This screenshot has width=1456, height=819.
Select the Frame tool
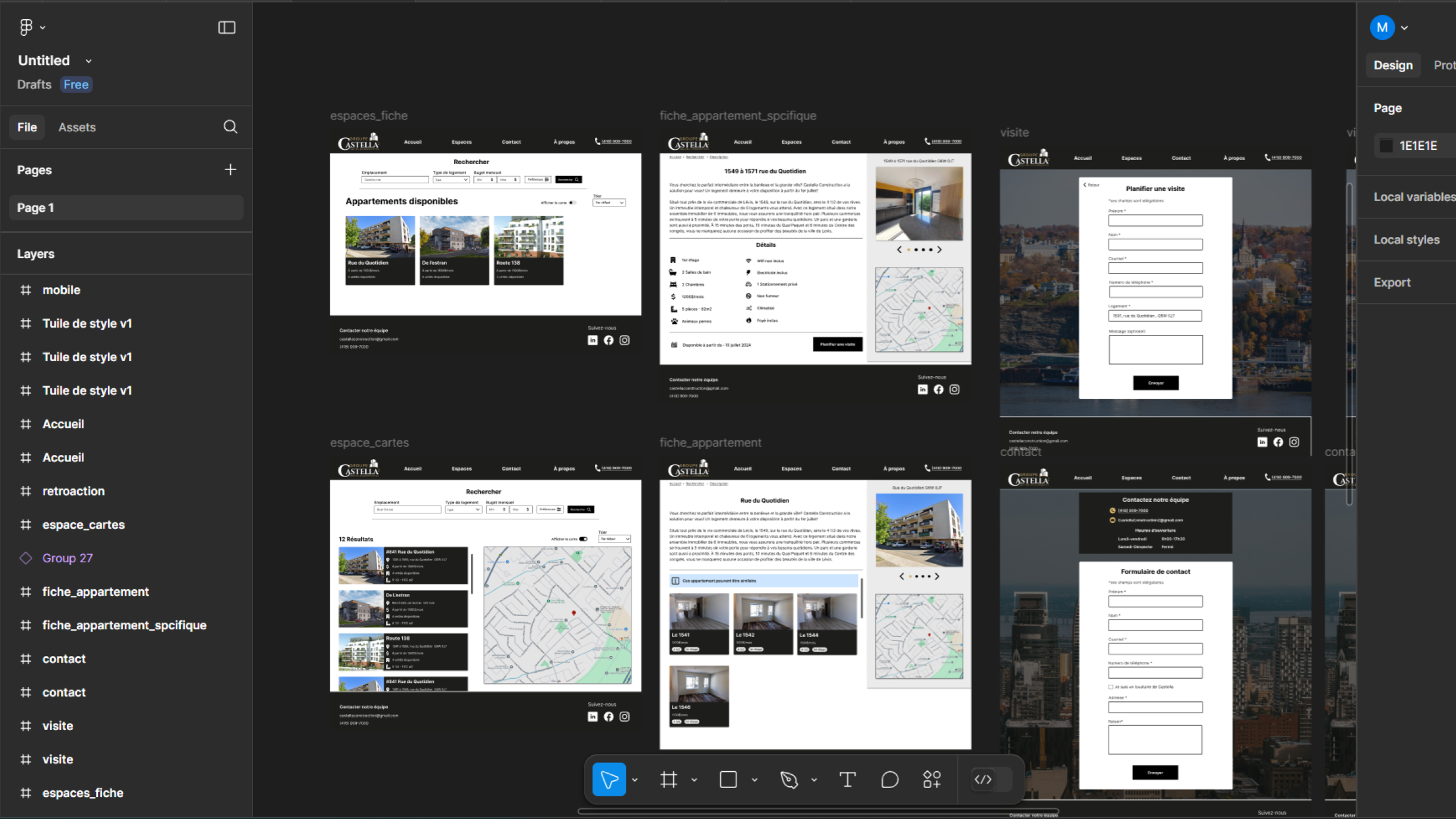[x=669, y=780]
